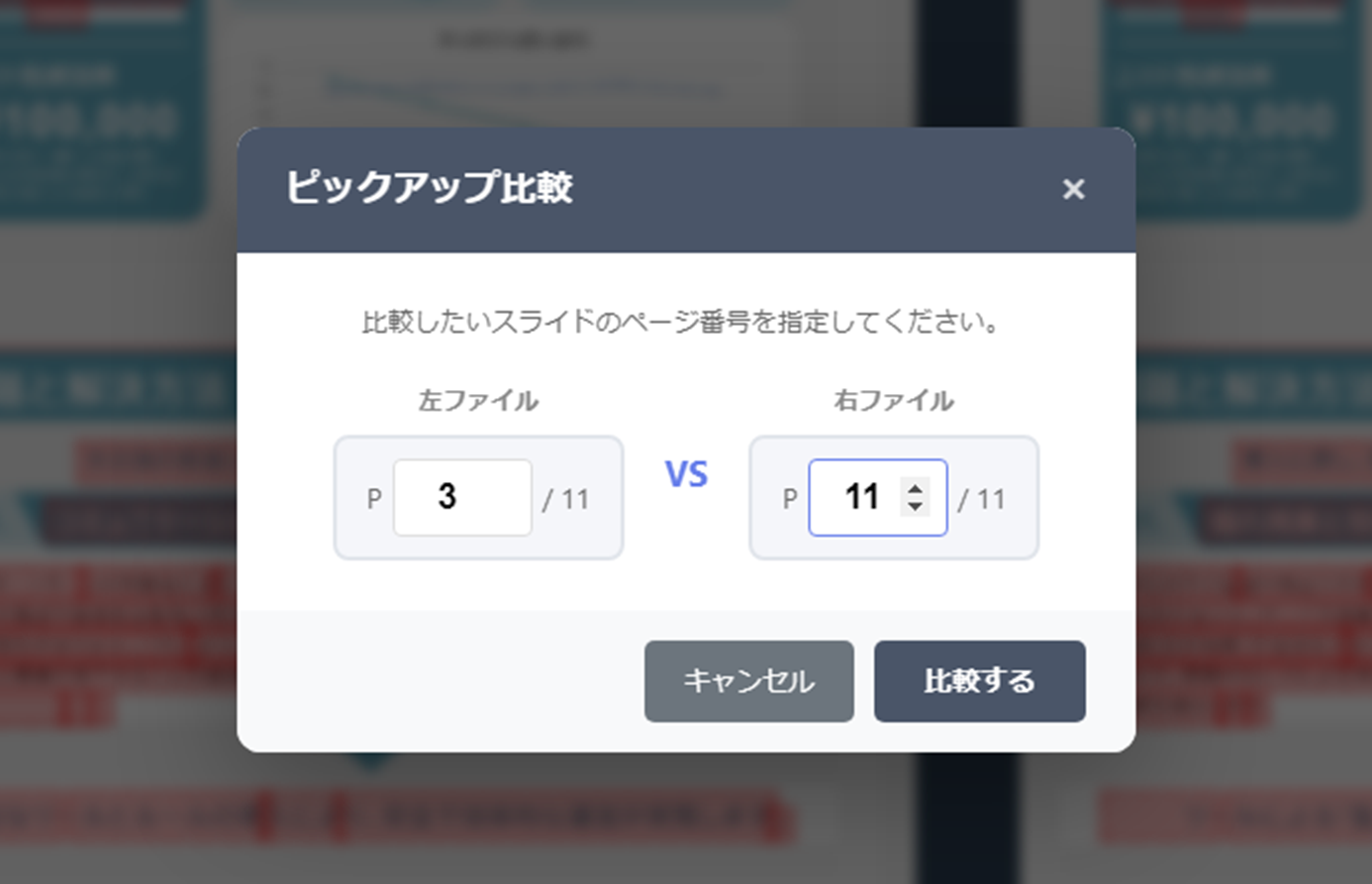Click the VS indicator between the inputs

pyautogui.click(x=686, y=475)
